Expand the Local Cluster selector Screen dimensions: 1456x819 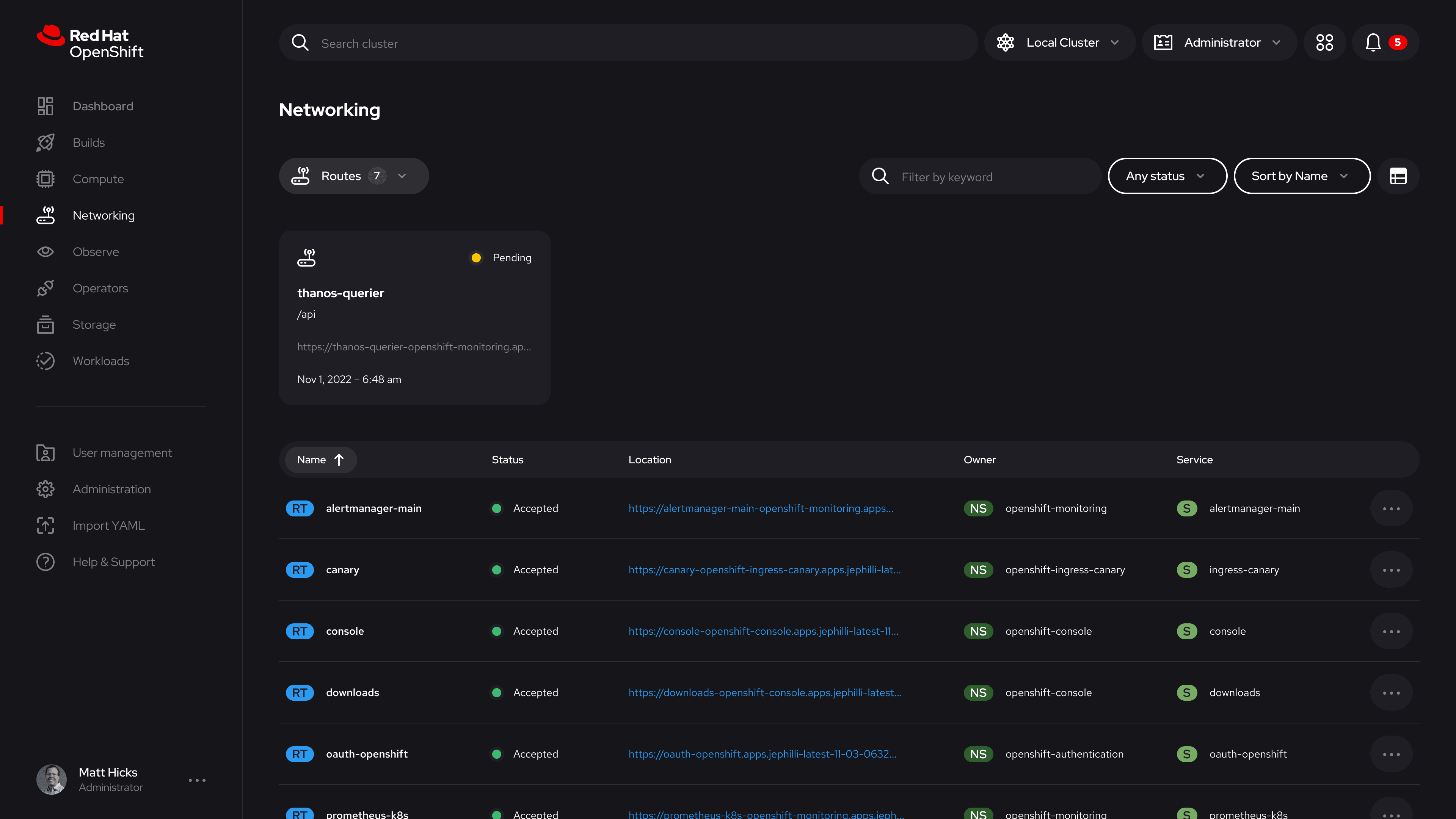pos(1059,42)
